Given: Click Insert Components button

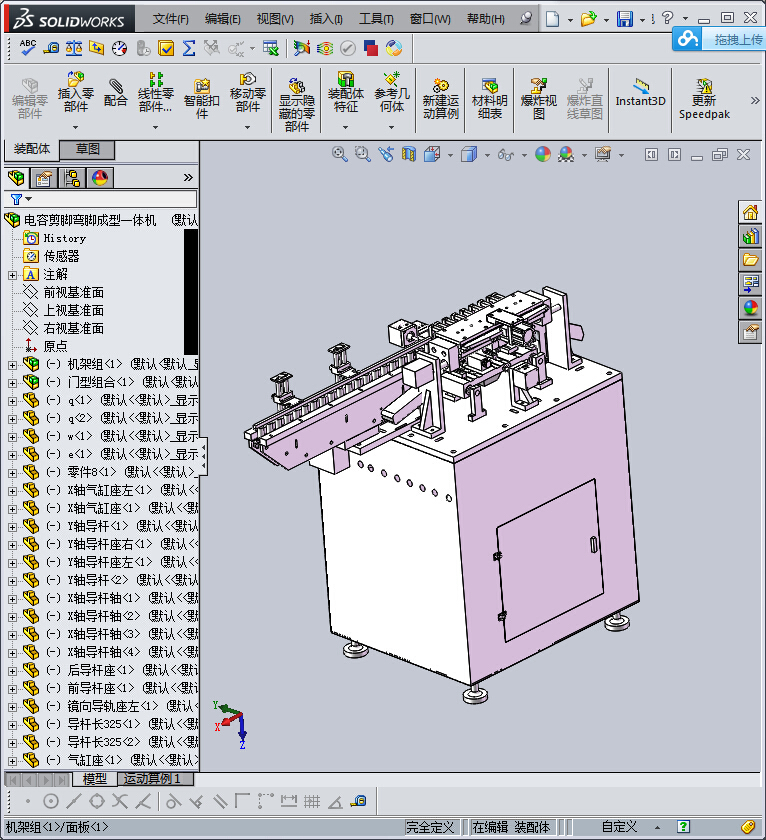Looking at the screenshot, I should [x=76, y=92].
